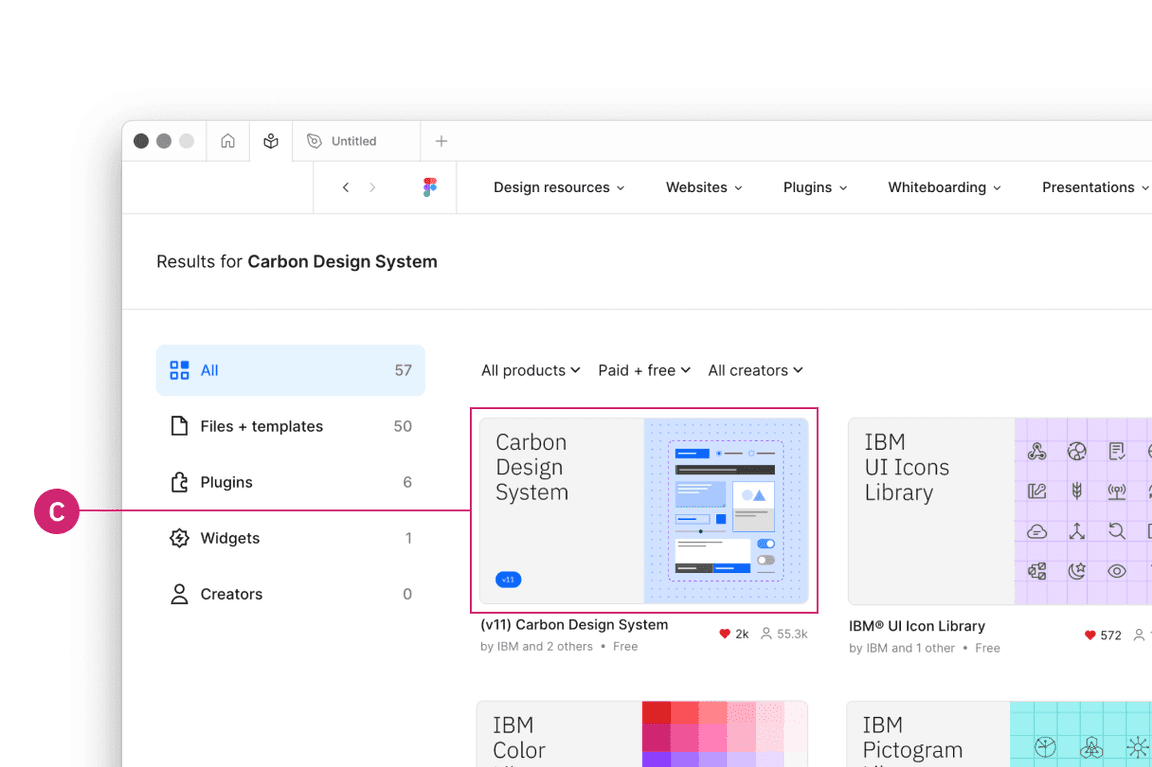
Task: Click the home icon next to window controls
Action: tap(228, 141)
